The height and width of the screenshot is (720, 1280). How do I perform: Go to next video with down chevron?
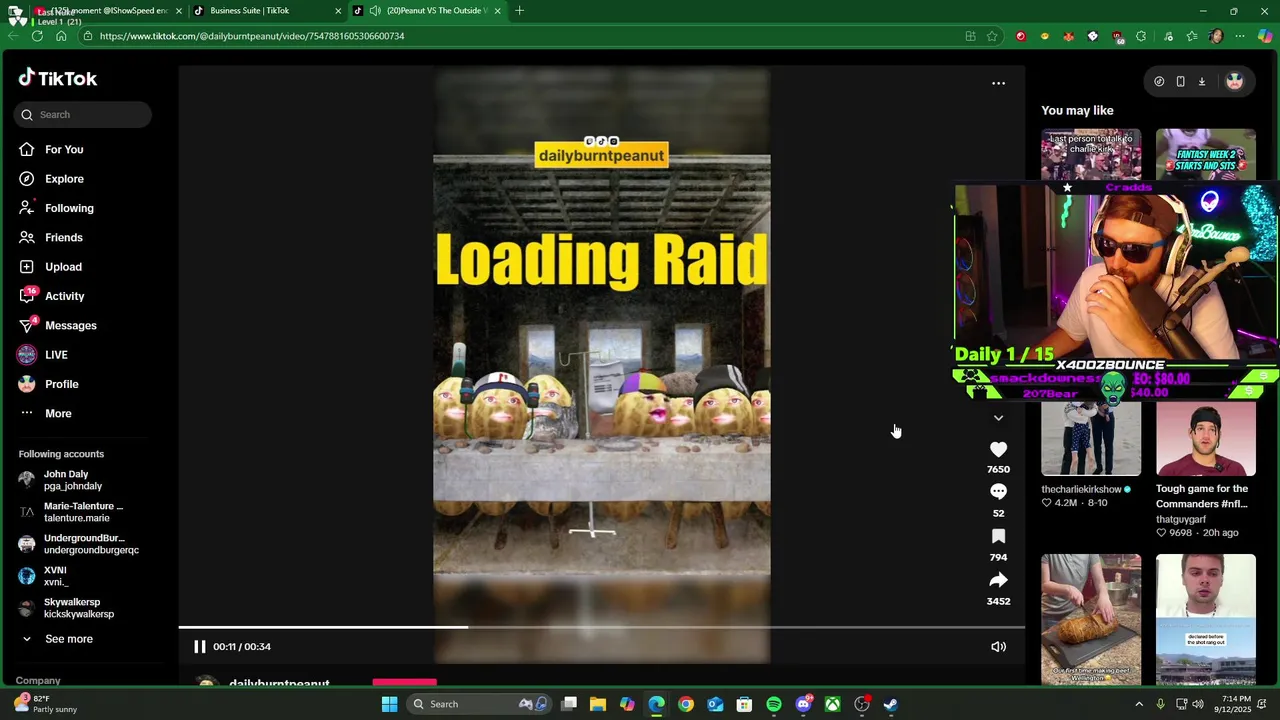pyautogui.click(x=998, y=418)
